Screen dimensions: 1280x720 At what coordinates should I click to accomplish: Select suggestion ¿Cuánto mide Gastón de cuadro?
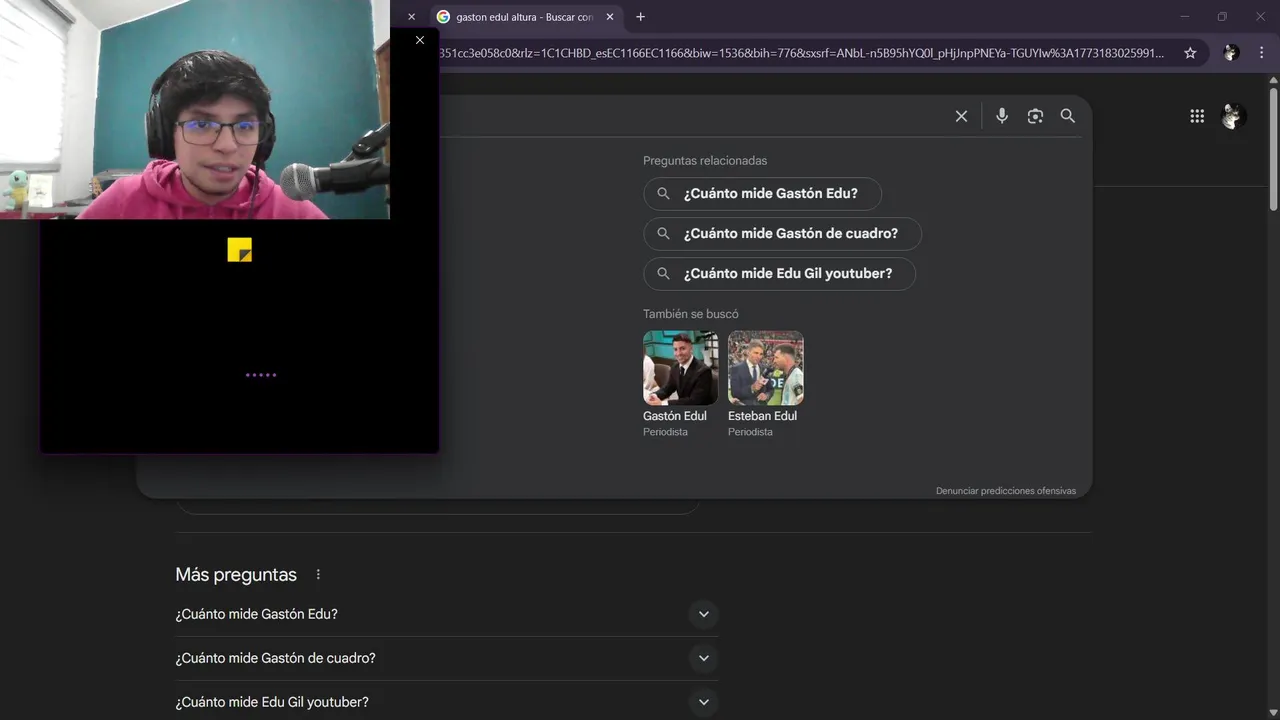tap(782, 233)
